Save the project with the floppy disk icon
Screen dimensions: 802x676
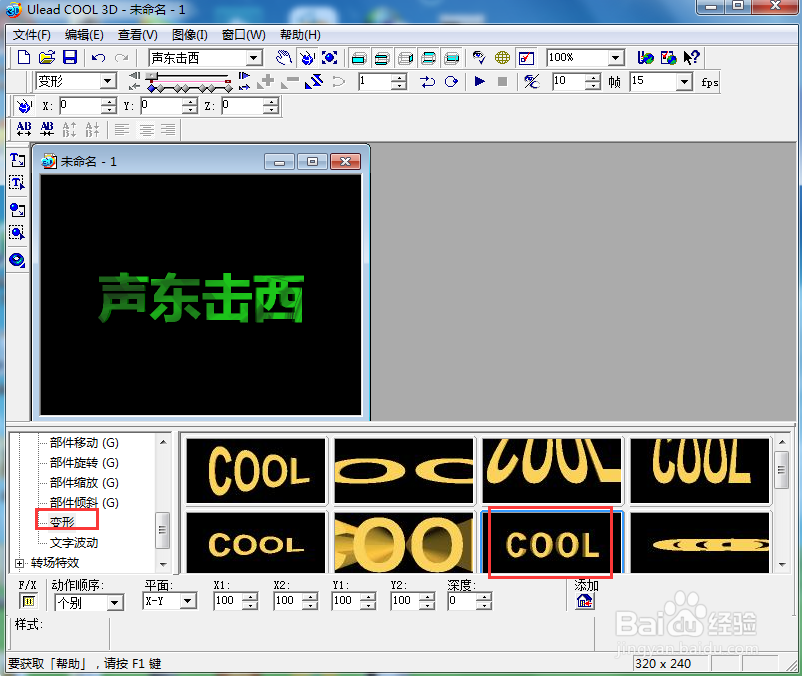70,57
